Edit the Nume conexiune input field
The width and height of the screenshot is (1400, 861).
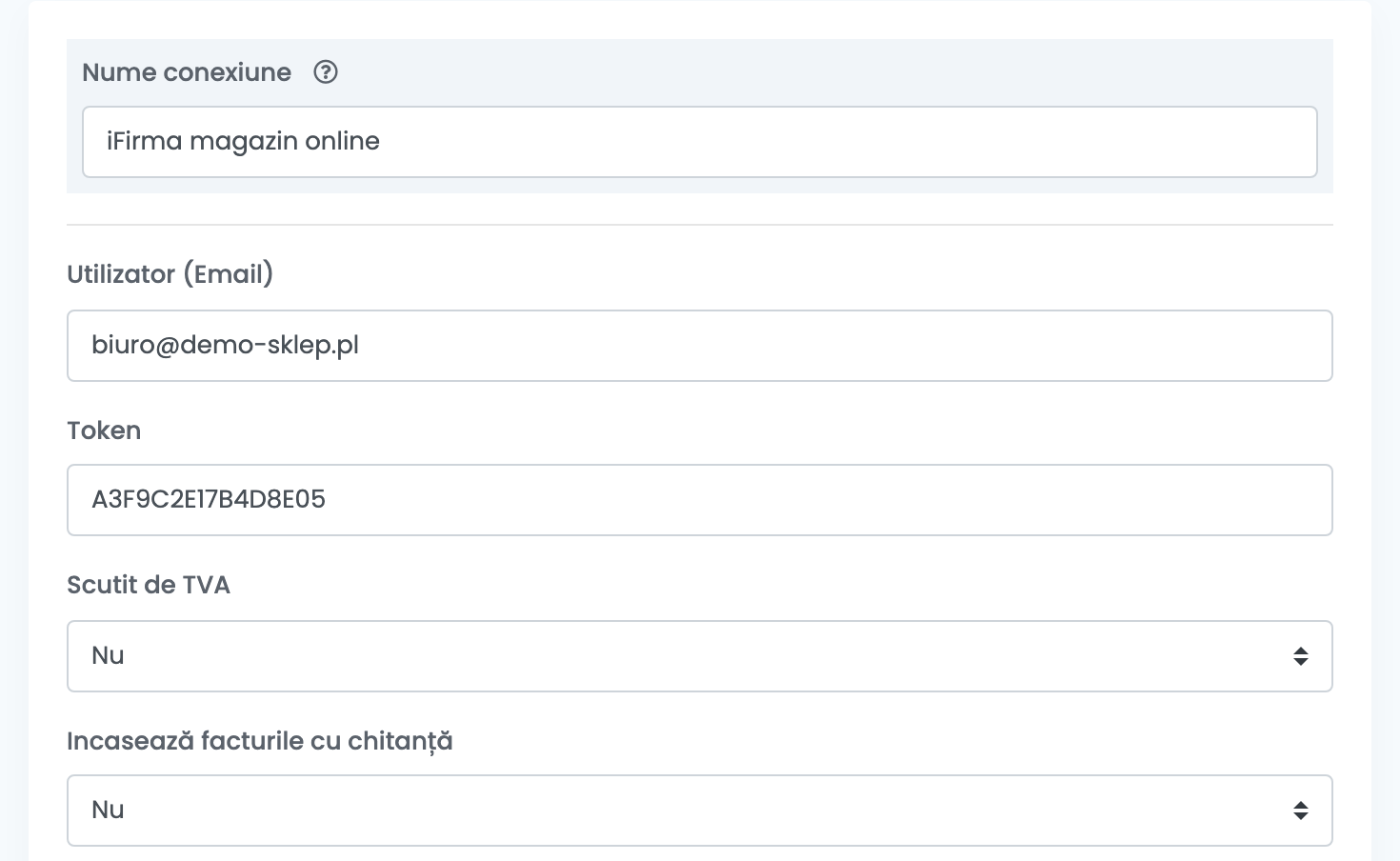pos(700,142)
